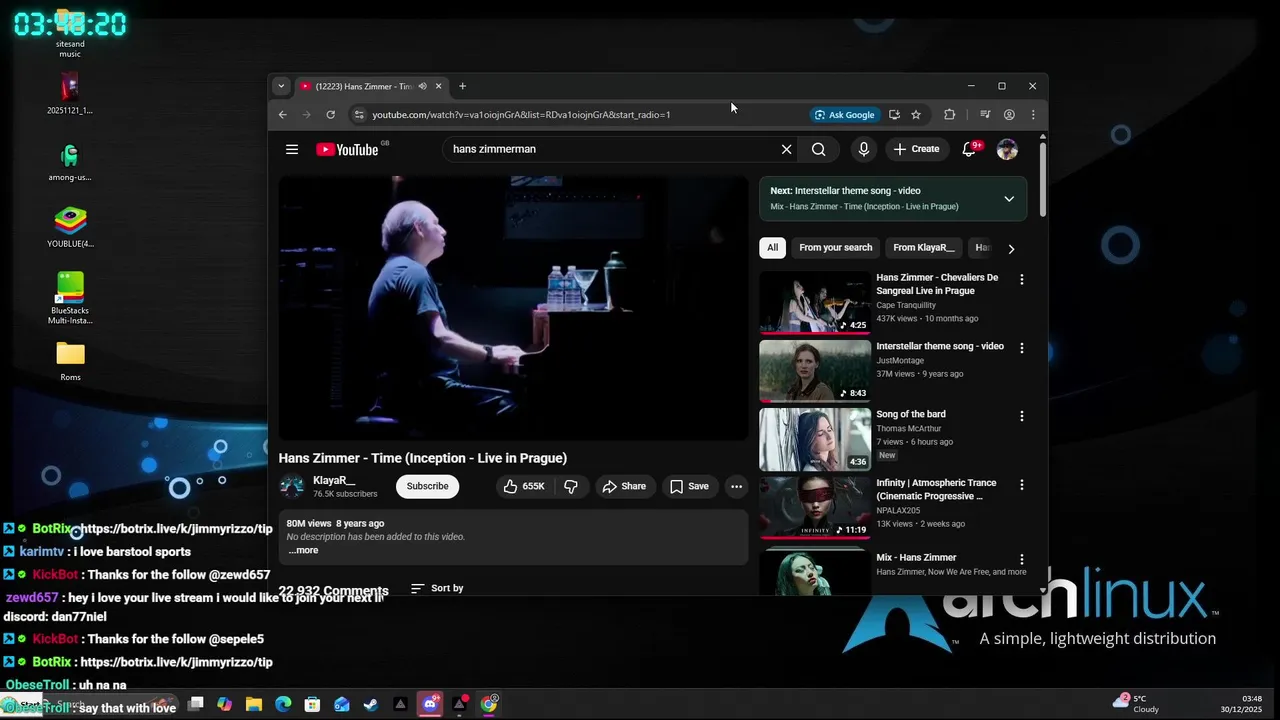Image resolution: width=1280 pixels, height=720 pixels.
Task: Open Infinity Atmospheric Trance title link
Action: (x=936, y=489)
